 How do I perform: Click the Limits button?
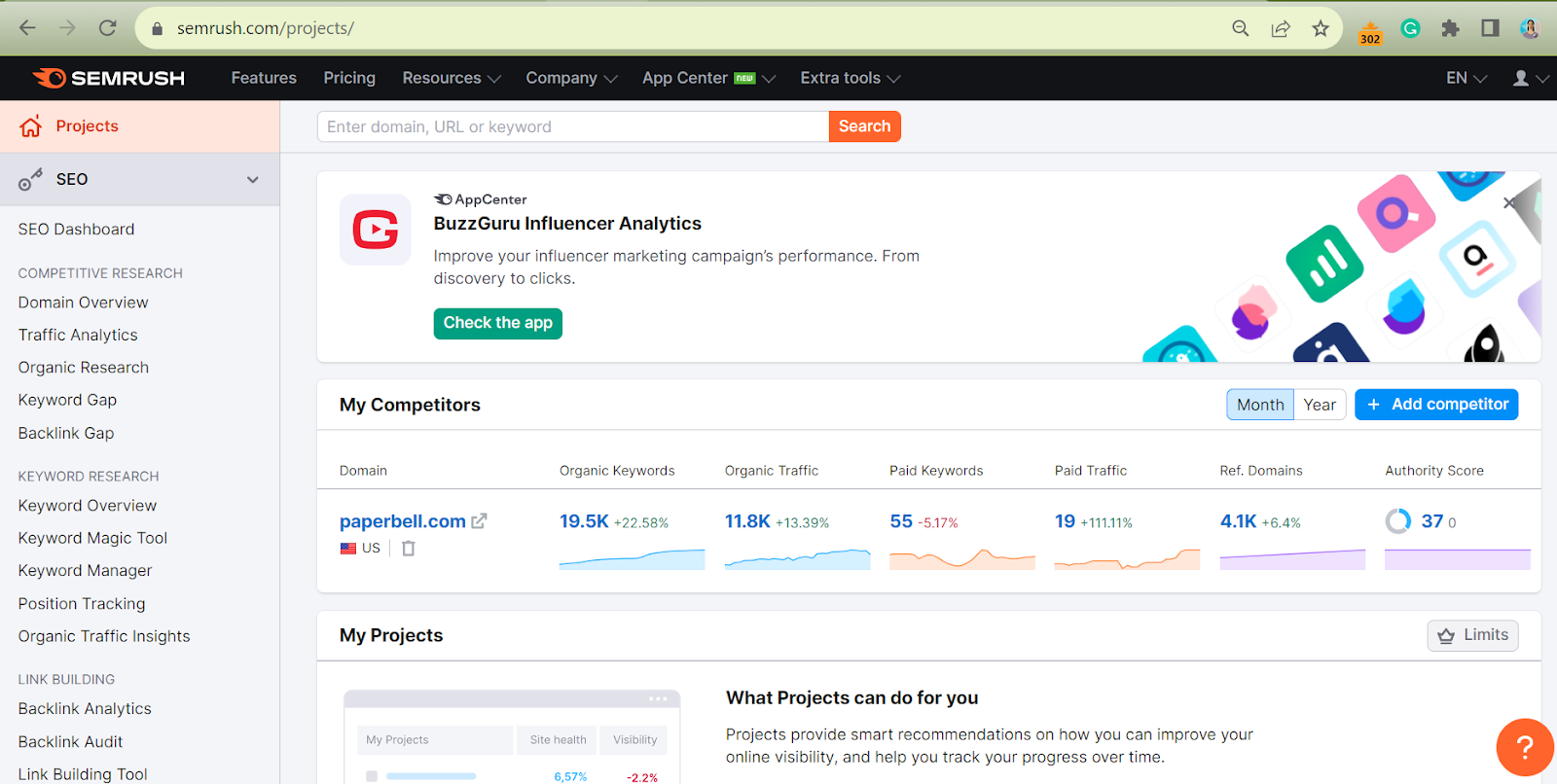[1473, 635]
